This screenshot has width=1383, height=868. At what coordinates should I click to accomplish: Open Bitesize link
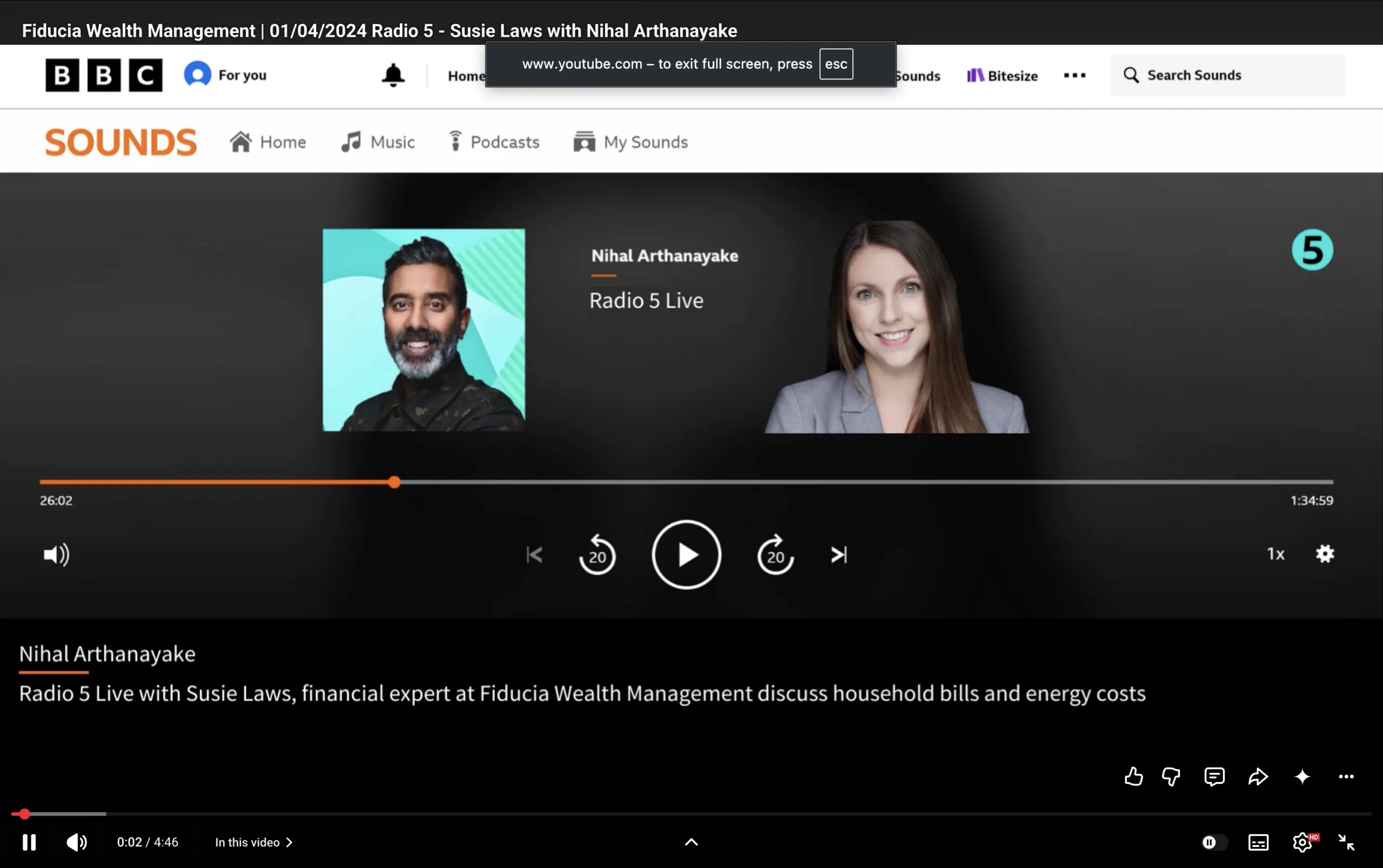(1002, 75)
